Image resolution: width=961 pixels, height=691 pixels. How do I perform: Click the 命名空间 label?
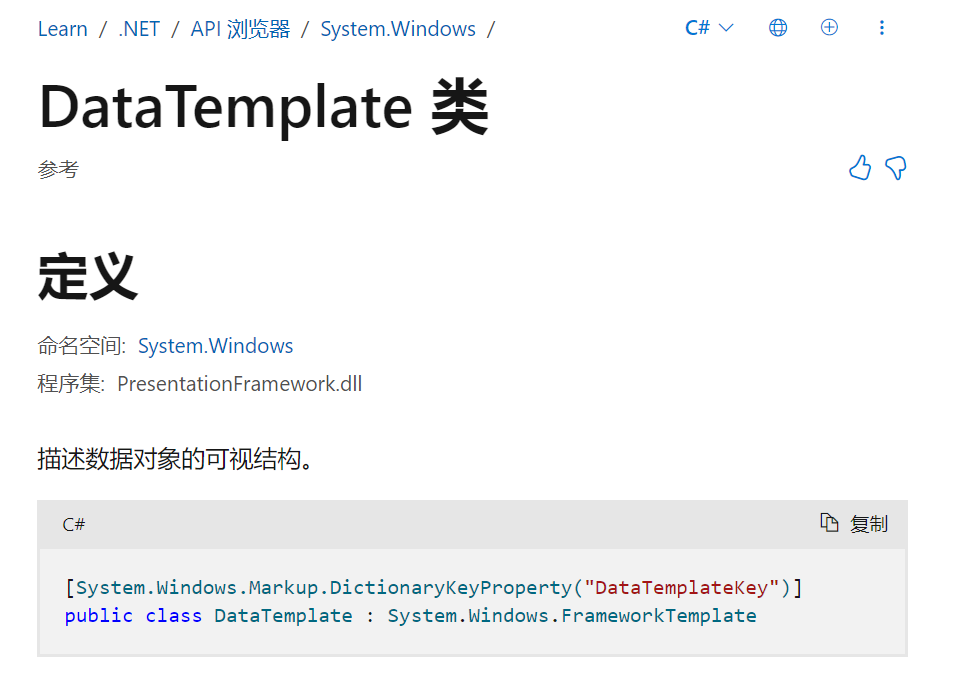(81, 346)
